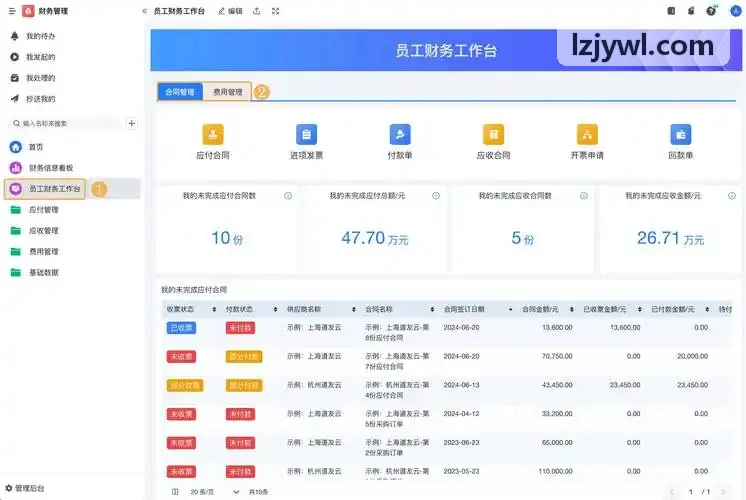Click the share/export icon in top bar
This screenshot has width=746, height=500.
[x=256, y=11]
